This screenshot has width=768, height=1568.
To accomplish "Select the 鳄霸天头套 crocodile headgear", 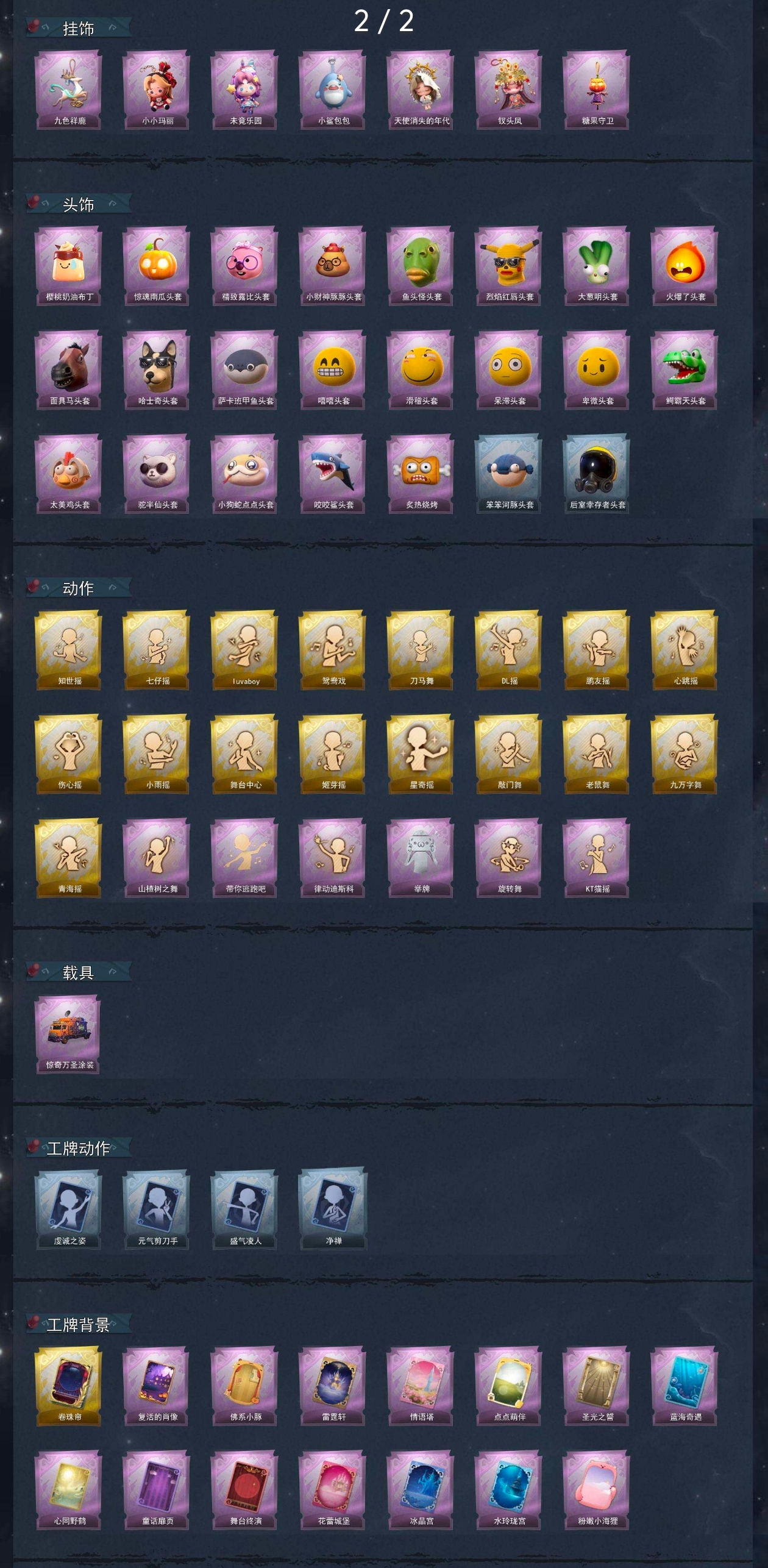I will pos(684,370).
